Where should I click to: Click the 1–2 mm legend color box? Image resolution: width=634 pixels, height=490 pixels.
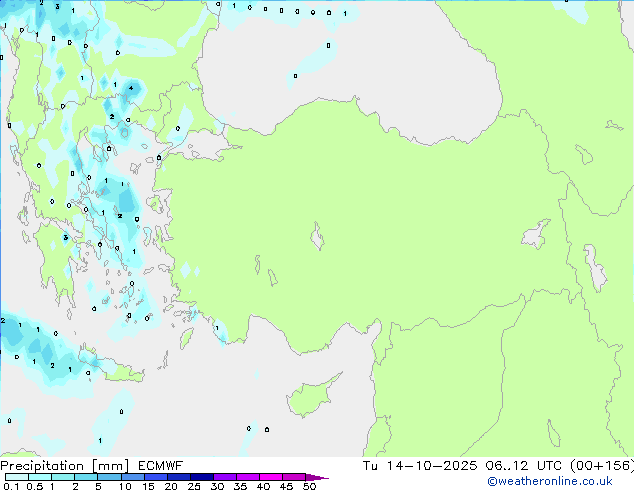[x=63, y=477]
